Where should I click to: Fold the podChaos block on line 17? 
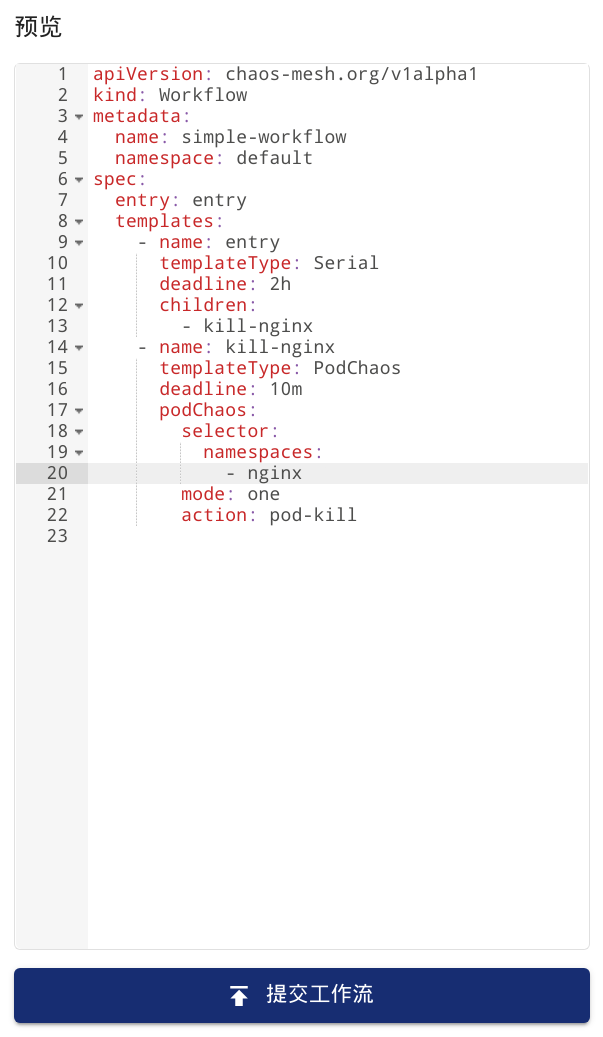click(79, 410)
